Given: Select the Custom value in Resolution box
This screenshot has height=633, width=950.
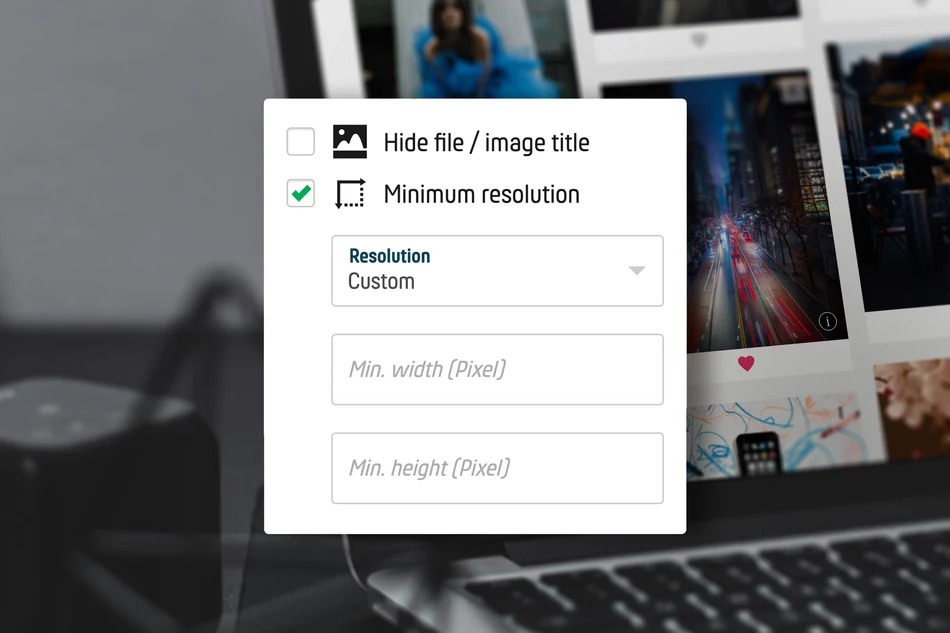Looking at the screenshot, I should pyautogui.click(x=381, y=282).
